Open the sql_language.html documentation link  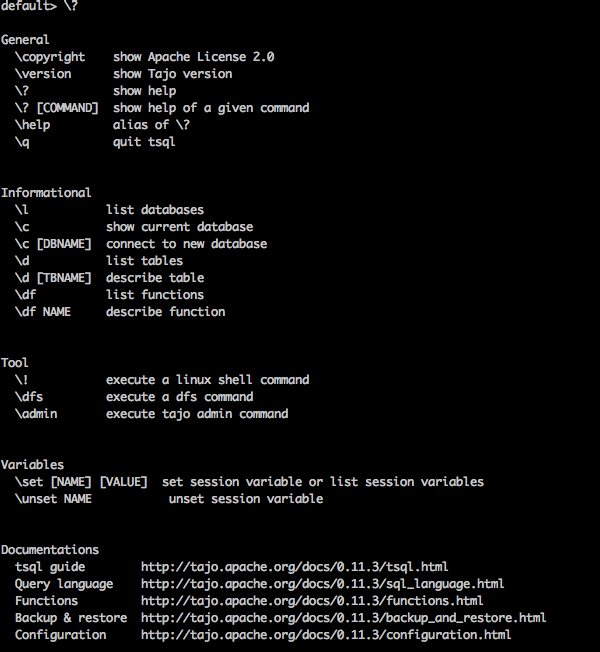pyautogui.click(x=322, y=584)
